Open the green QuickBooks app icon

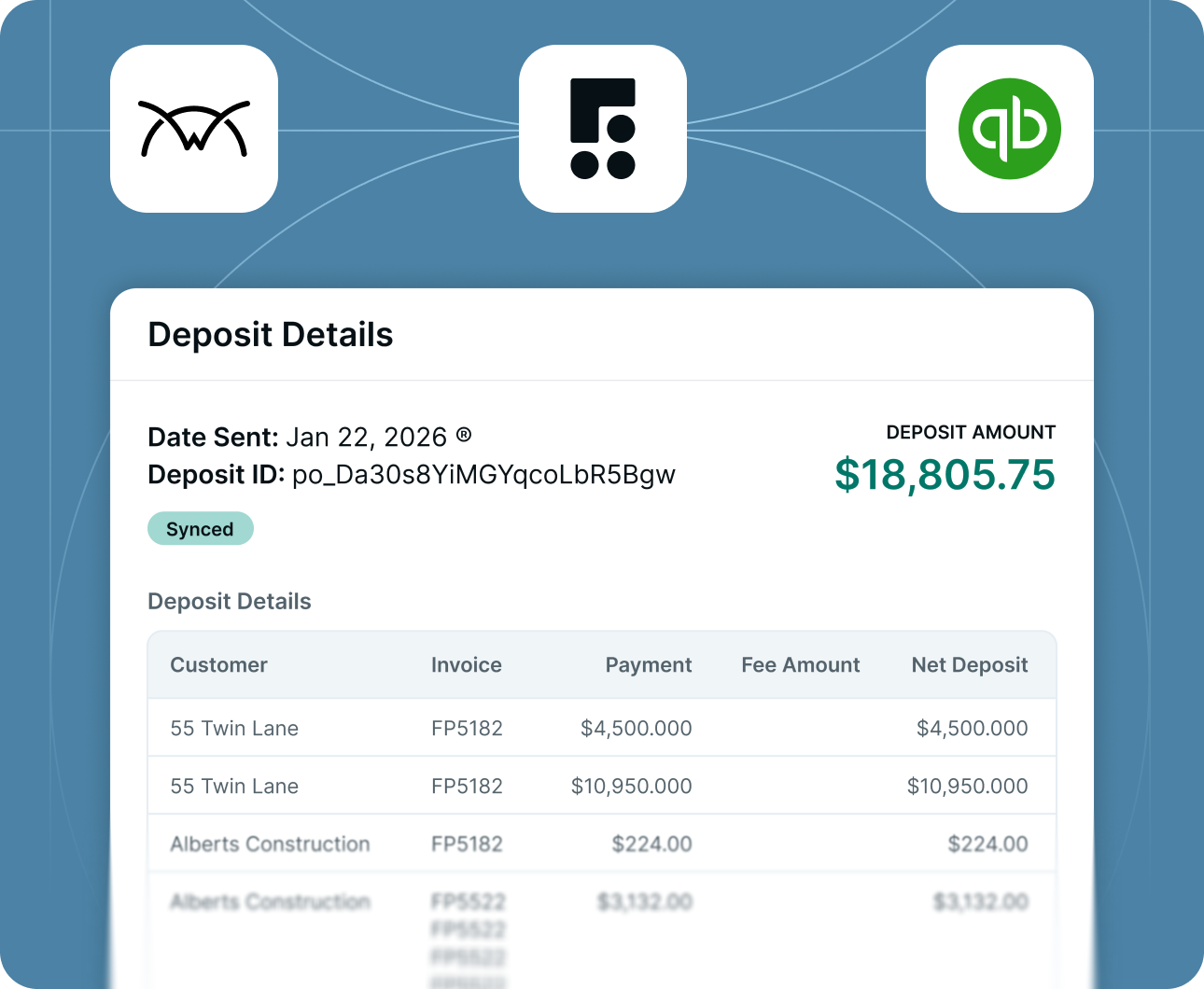(x=1010, y=129)
